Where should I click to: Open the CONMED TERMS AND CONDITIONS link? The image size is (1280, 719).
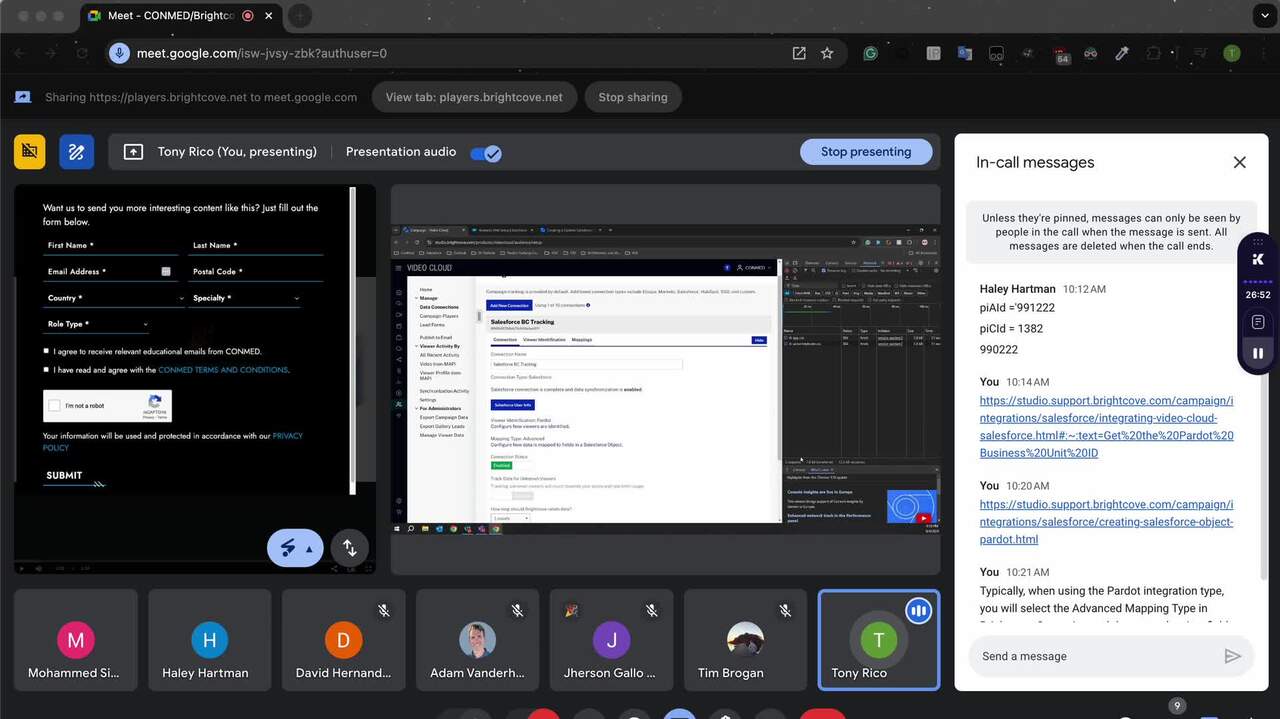[x=223, y=370]
